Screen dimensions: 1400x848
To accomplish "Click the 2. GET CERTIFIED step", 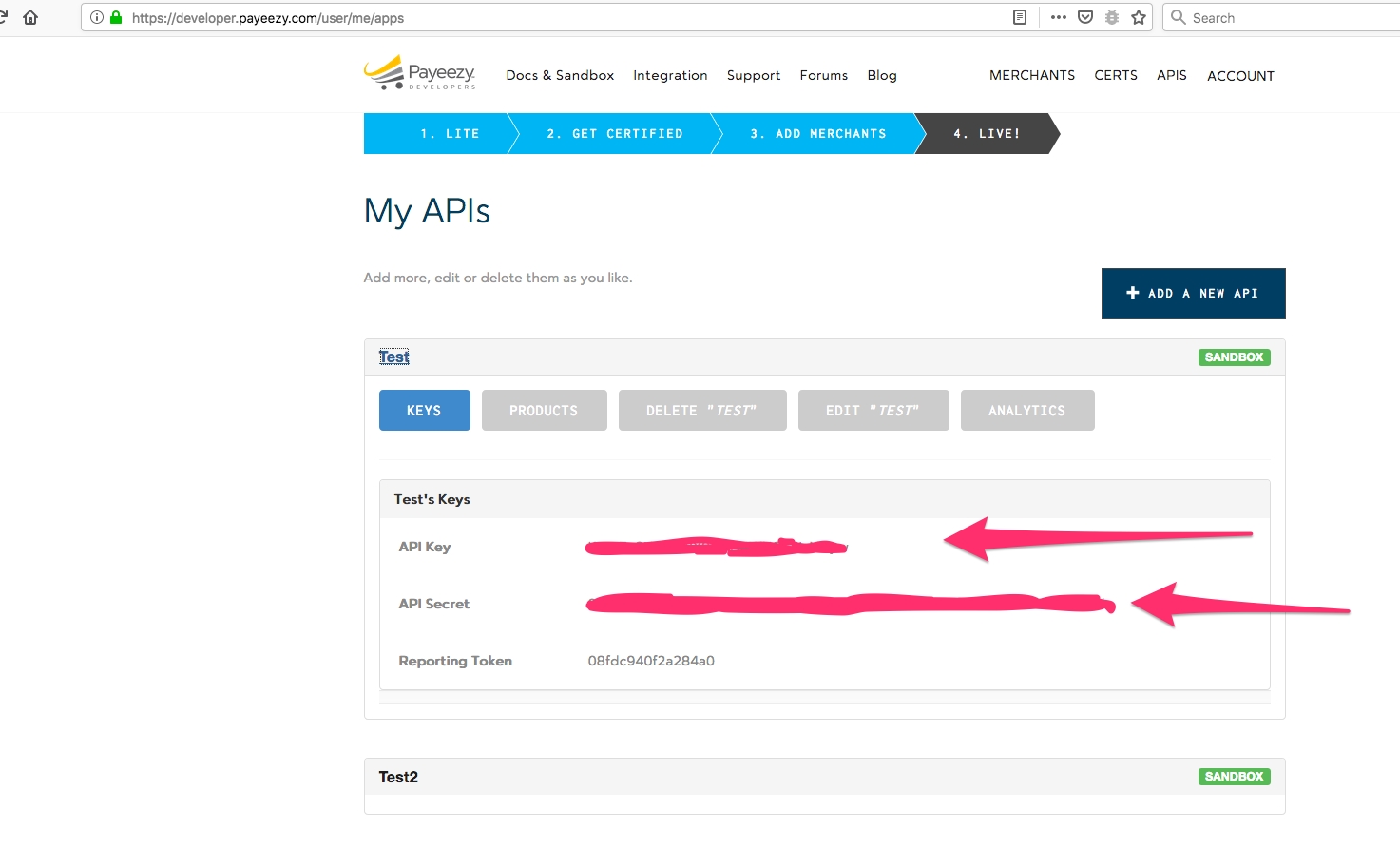I will (615, 134).
